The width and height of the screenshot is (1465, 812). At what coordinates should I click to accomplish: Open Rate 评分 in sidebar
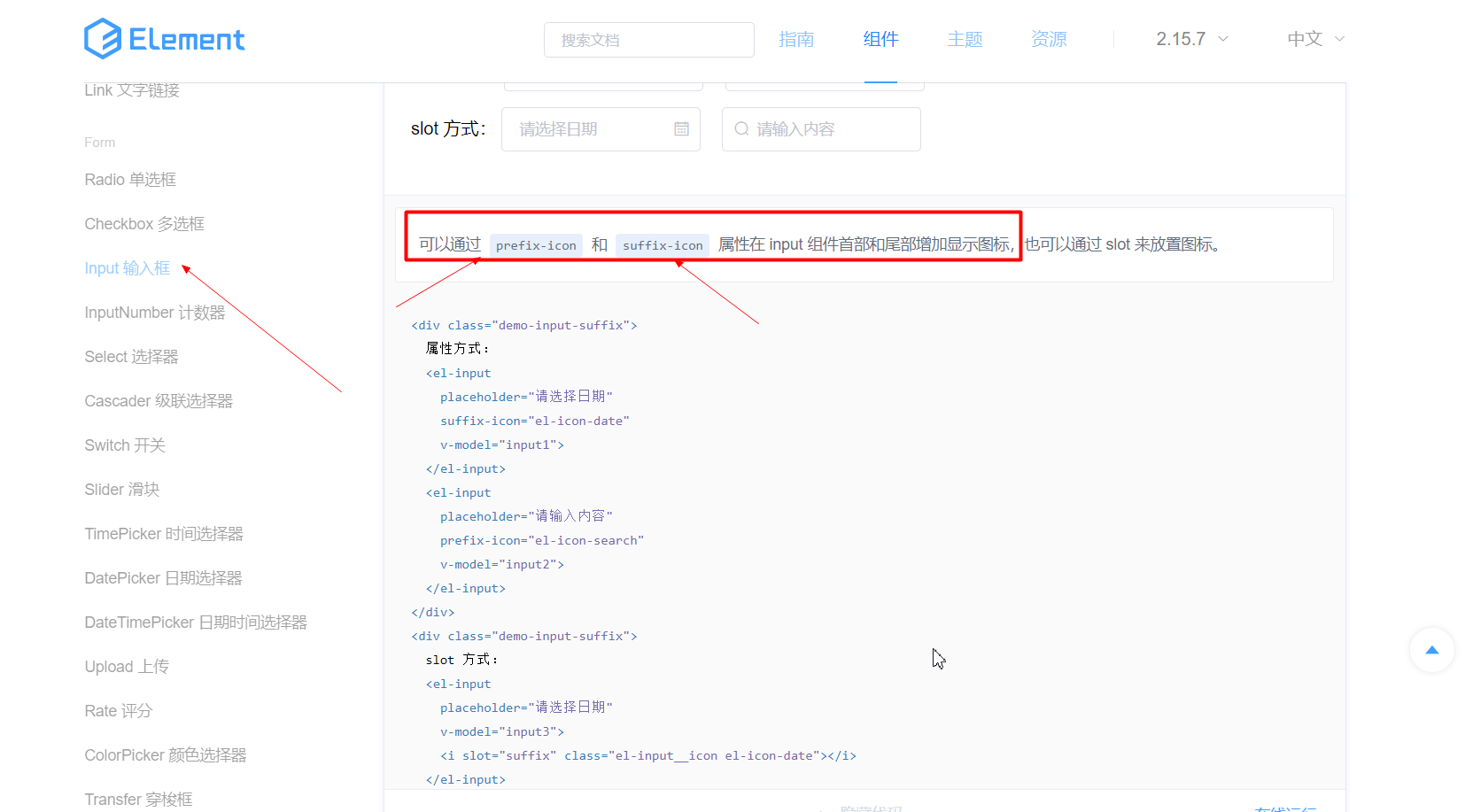[119, 711]
